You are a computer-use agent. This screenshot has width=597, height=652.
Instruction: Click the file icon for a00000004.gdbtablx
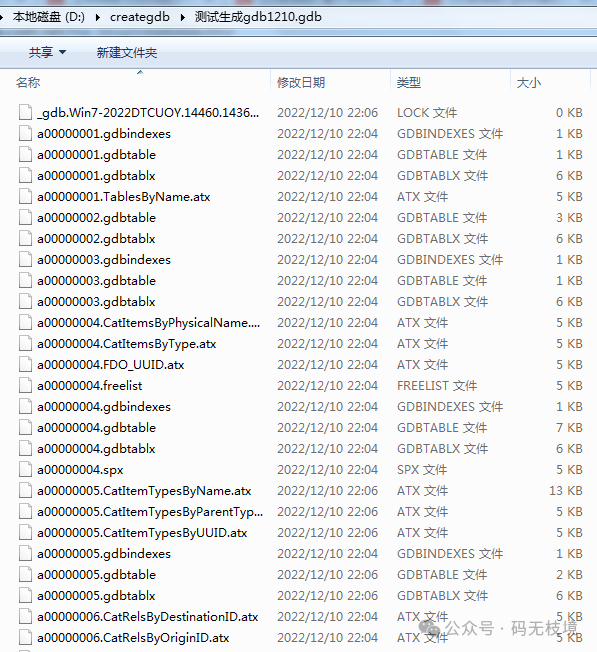[25, 449]
